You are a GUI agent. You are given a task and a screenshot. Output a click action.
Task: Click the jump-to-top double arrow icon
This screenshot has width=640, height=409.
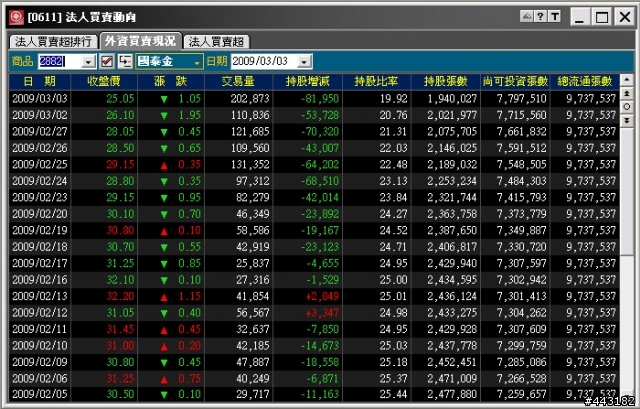pyautogui.click(x=627, y=93)
